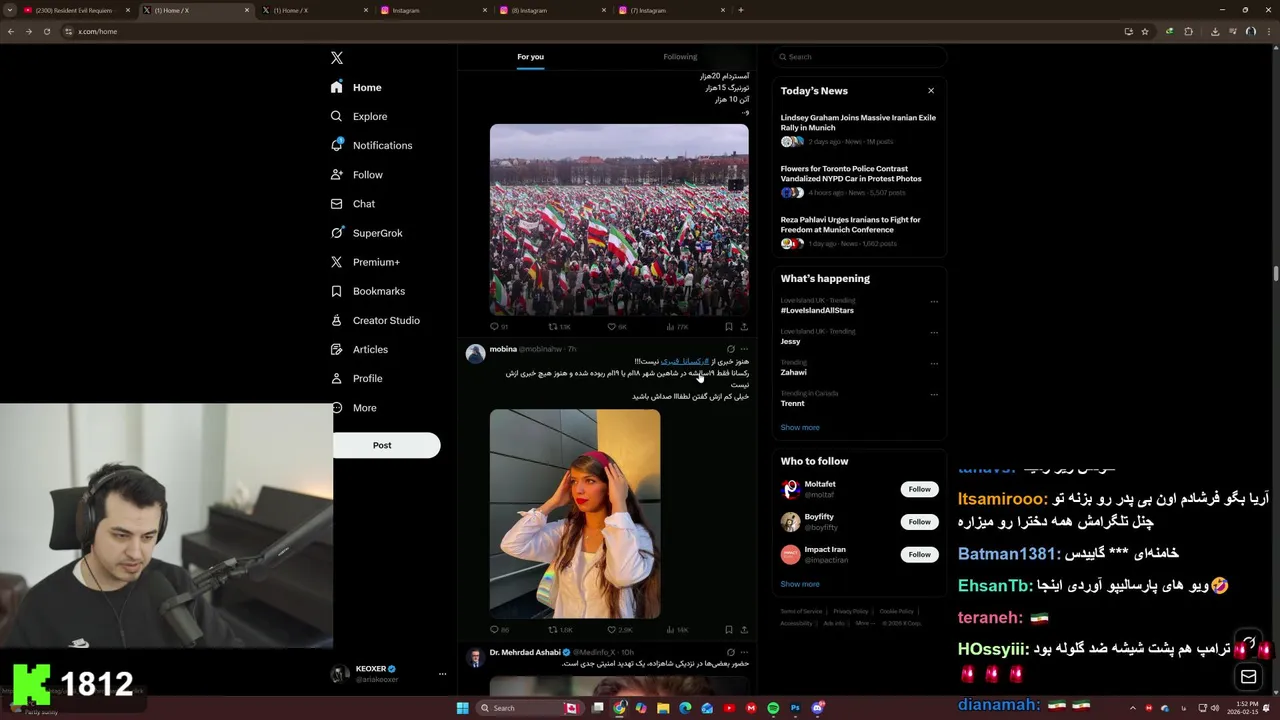Click the browser address bar
Viewport: 1280px width, 720px height.
590,31
